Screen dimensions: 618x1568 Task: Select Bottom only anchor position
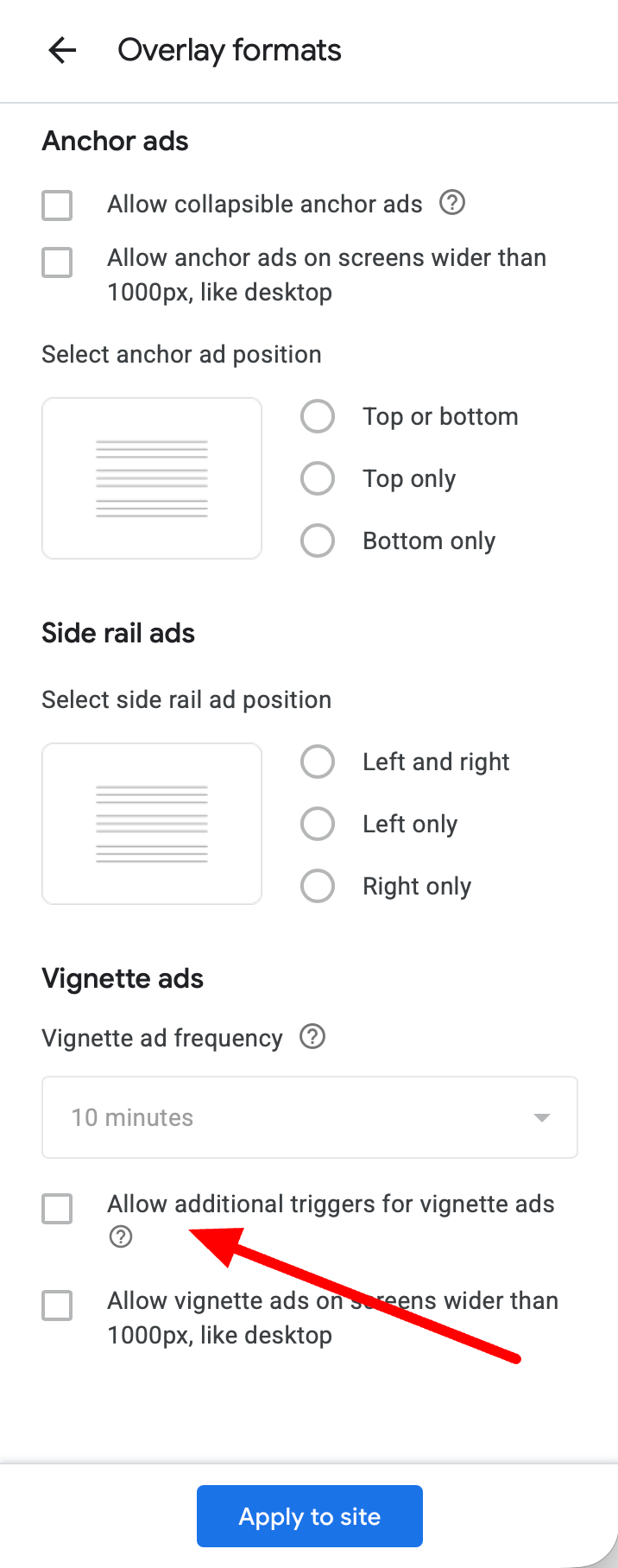tap(318, 541)
